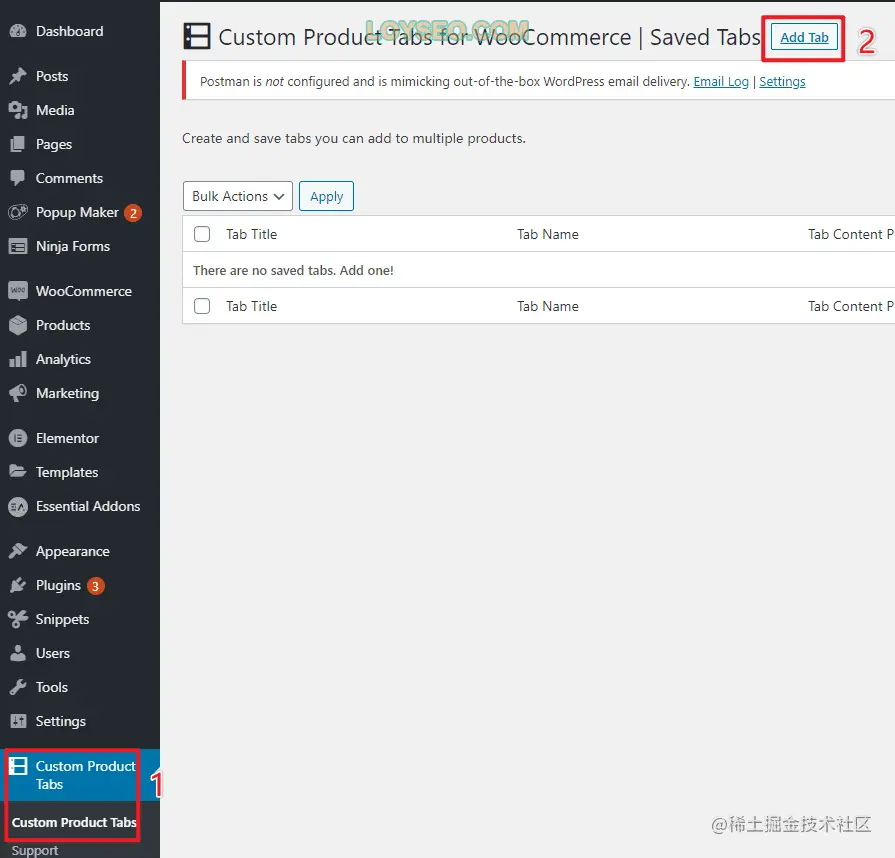Click the Snippets scissors icon
Image resolution: width=895 pixels, height=858 pixels.
tap(18, 619)
